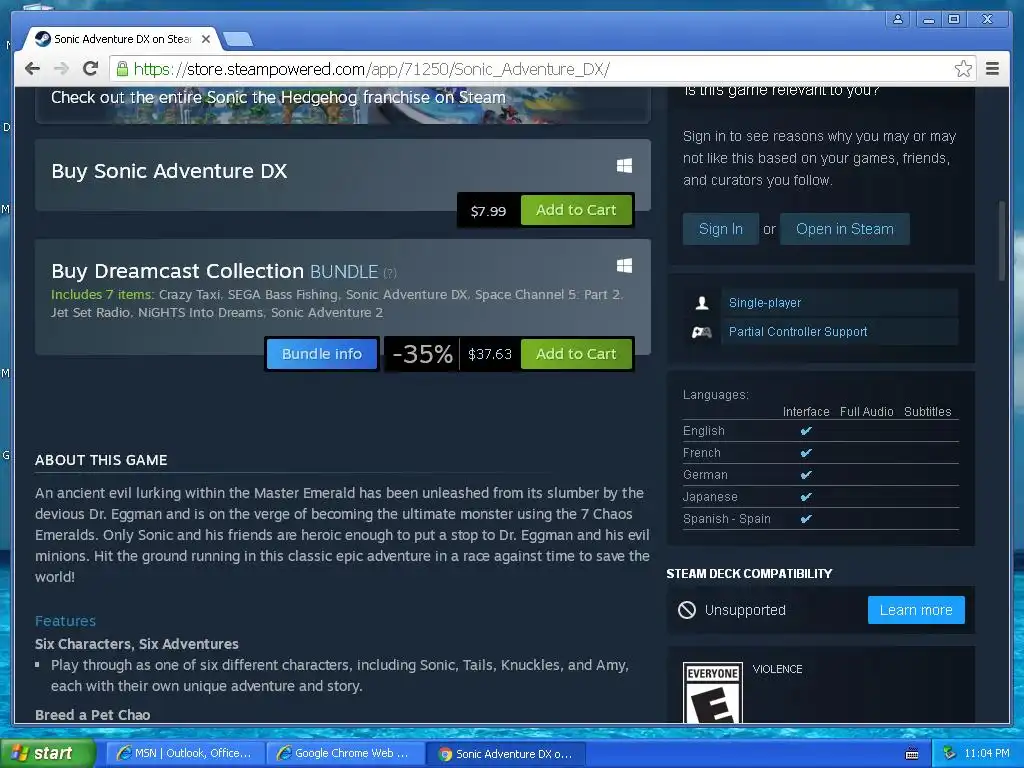Click the VIOLENCE content descriptor
Screen dimensions: 1024x768
coord(777,669)
